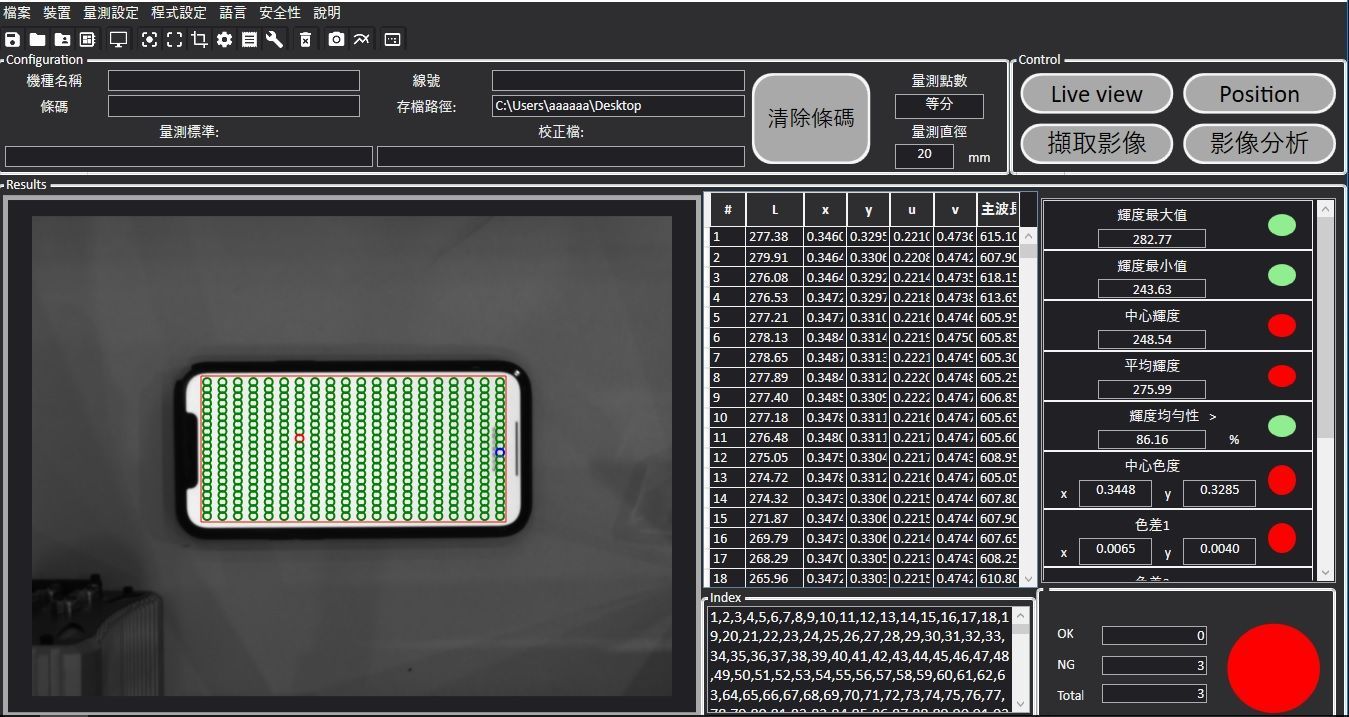This screenshot has height=717, width=1349.
Task: Select the crop tool icon
Action: coord(199,39)
